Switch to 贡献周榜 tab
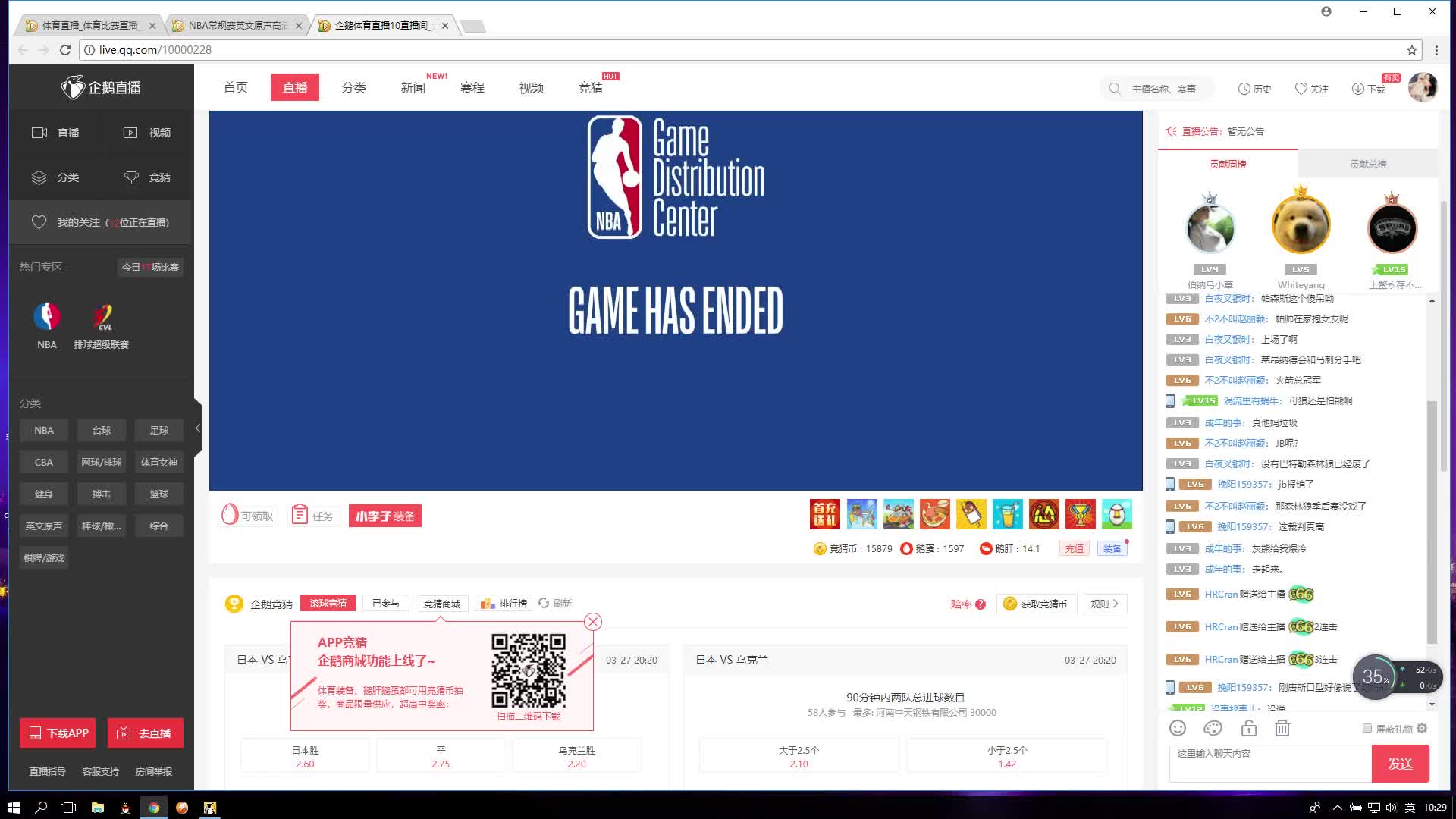Viewport: 1456px width, 819px height. click(x=1228, y=164)
